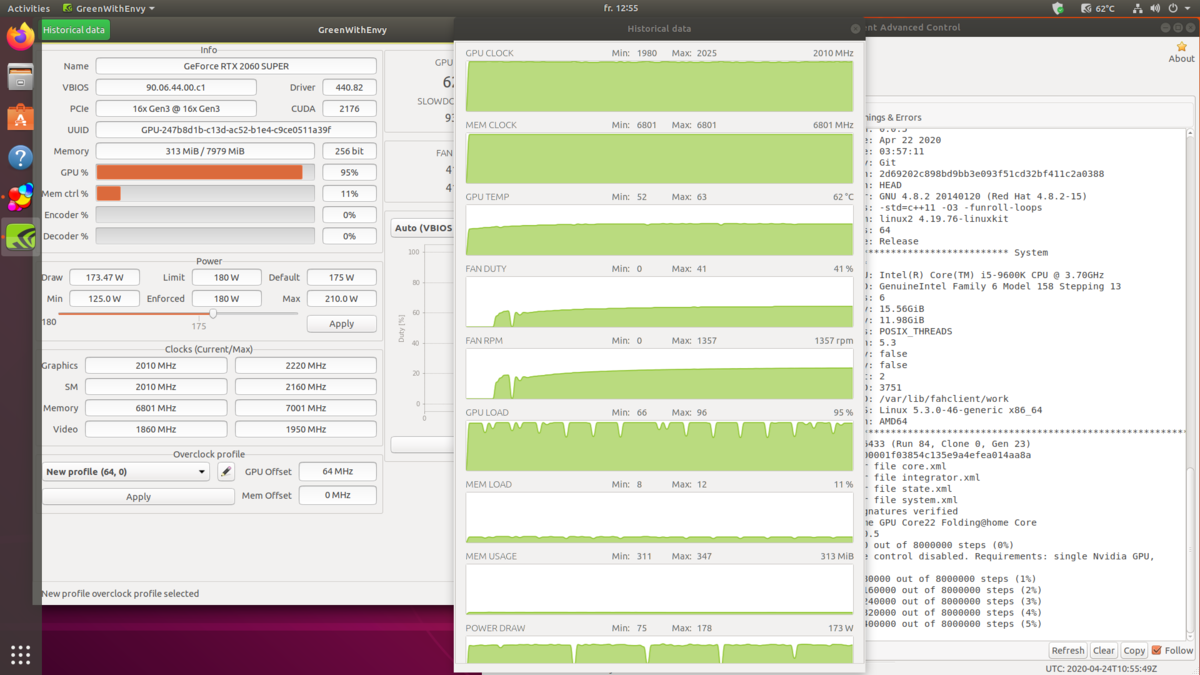Click Activities in the top bar
This screenshot has height=675, width=1200.
(29, 8)
